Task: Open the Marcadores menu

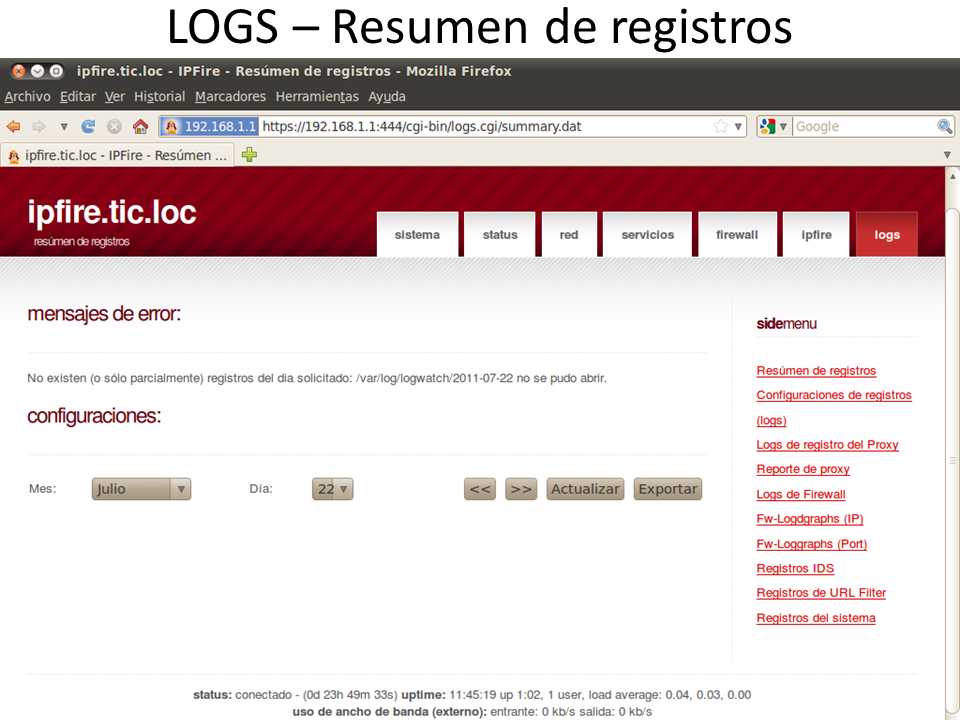Action: (x=230, y=97)
